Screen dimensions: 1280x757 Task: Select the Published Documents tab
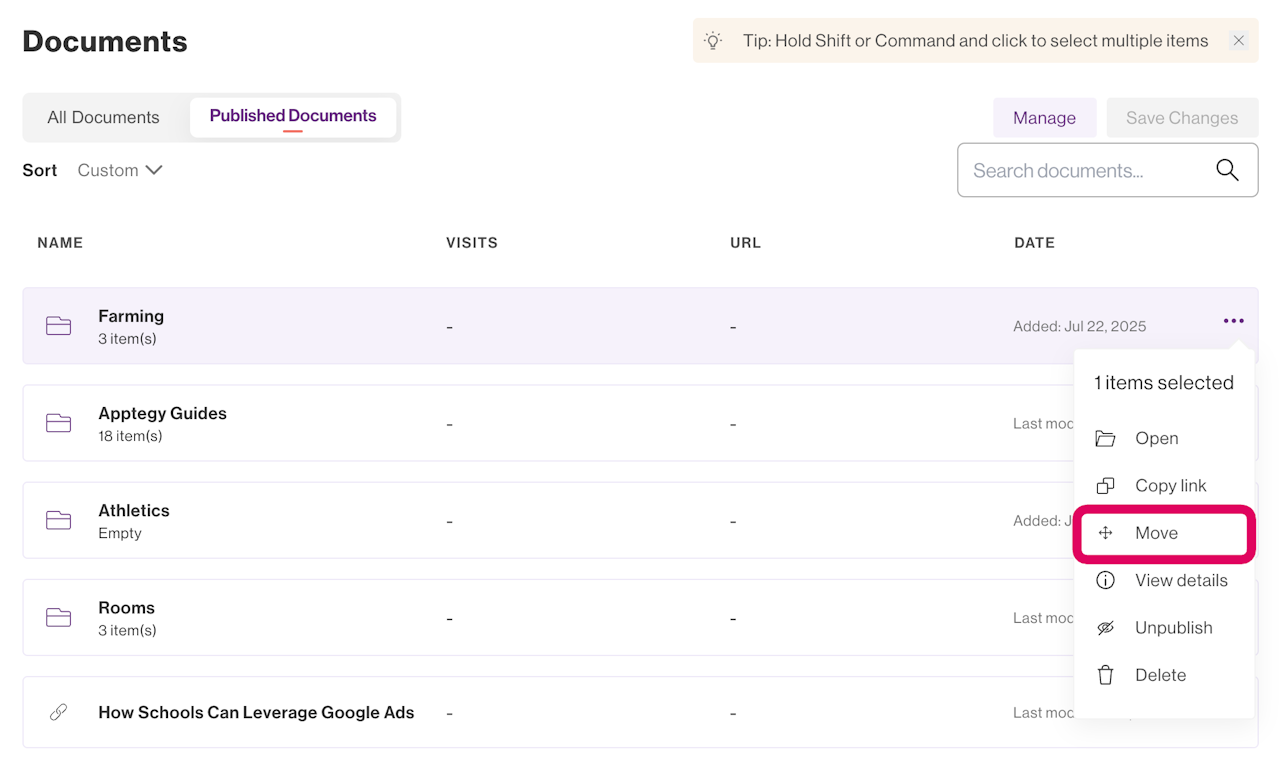click(293, 116)
